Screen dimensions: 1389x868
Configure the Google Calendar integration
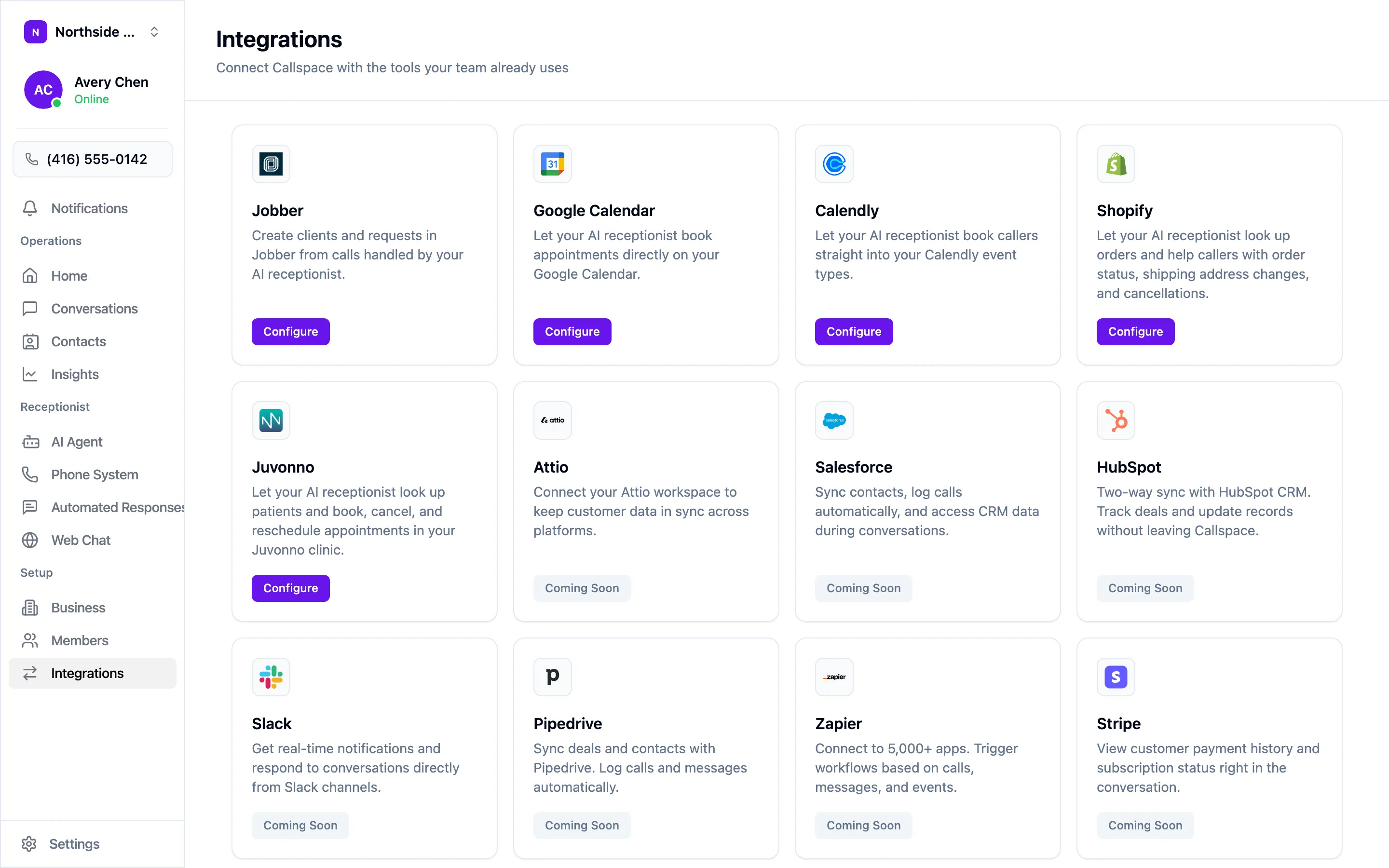[x=572, y=332]
